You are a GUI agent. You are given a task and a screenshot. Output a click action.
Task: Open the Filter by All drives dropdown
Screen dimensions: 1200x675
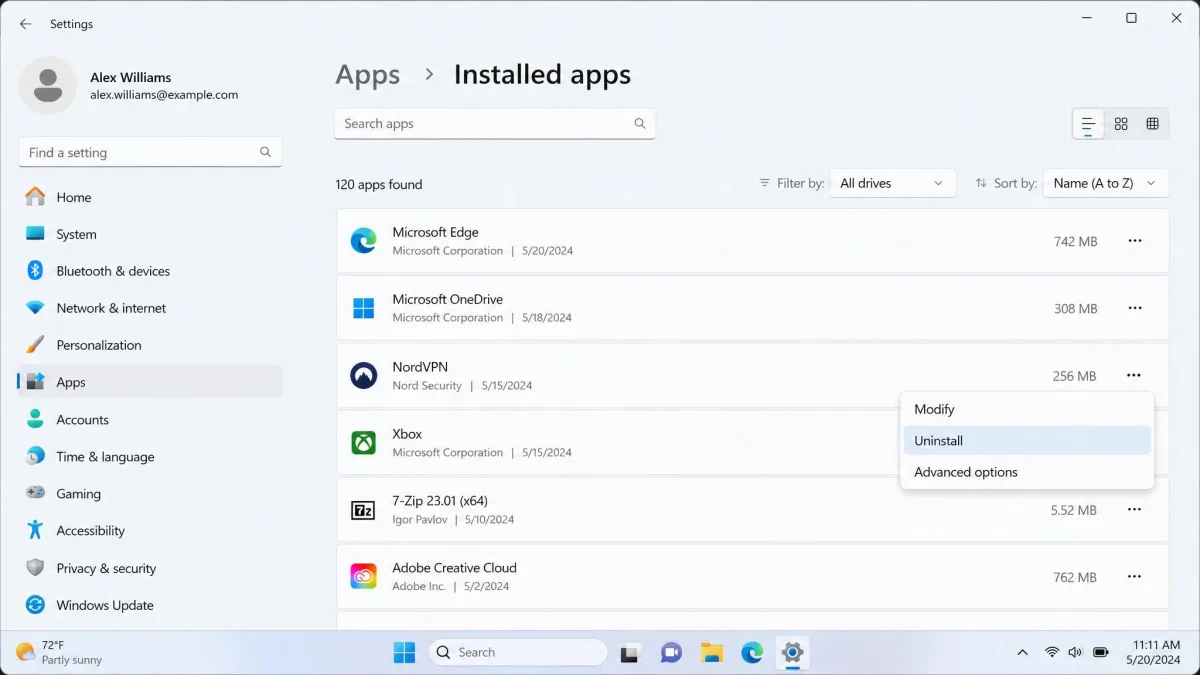[892, 183]
